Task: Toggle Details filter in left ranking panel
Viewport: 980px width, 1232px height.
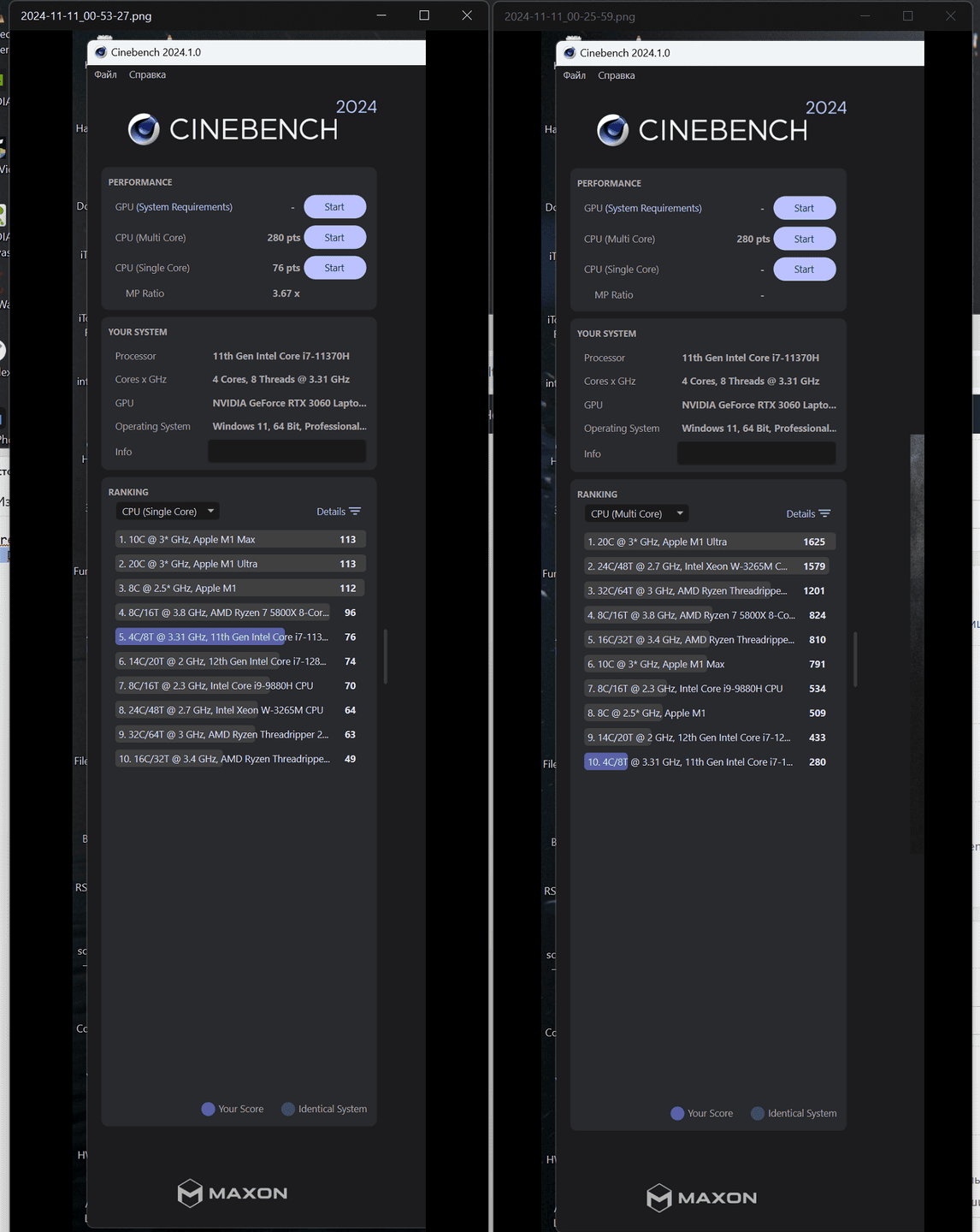Action: (x=339, y=512)
